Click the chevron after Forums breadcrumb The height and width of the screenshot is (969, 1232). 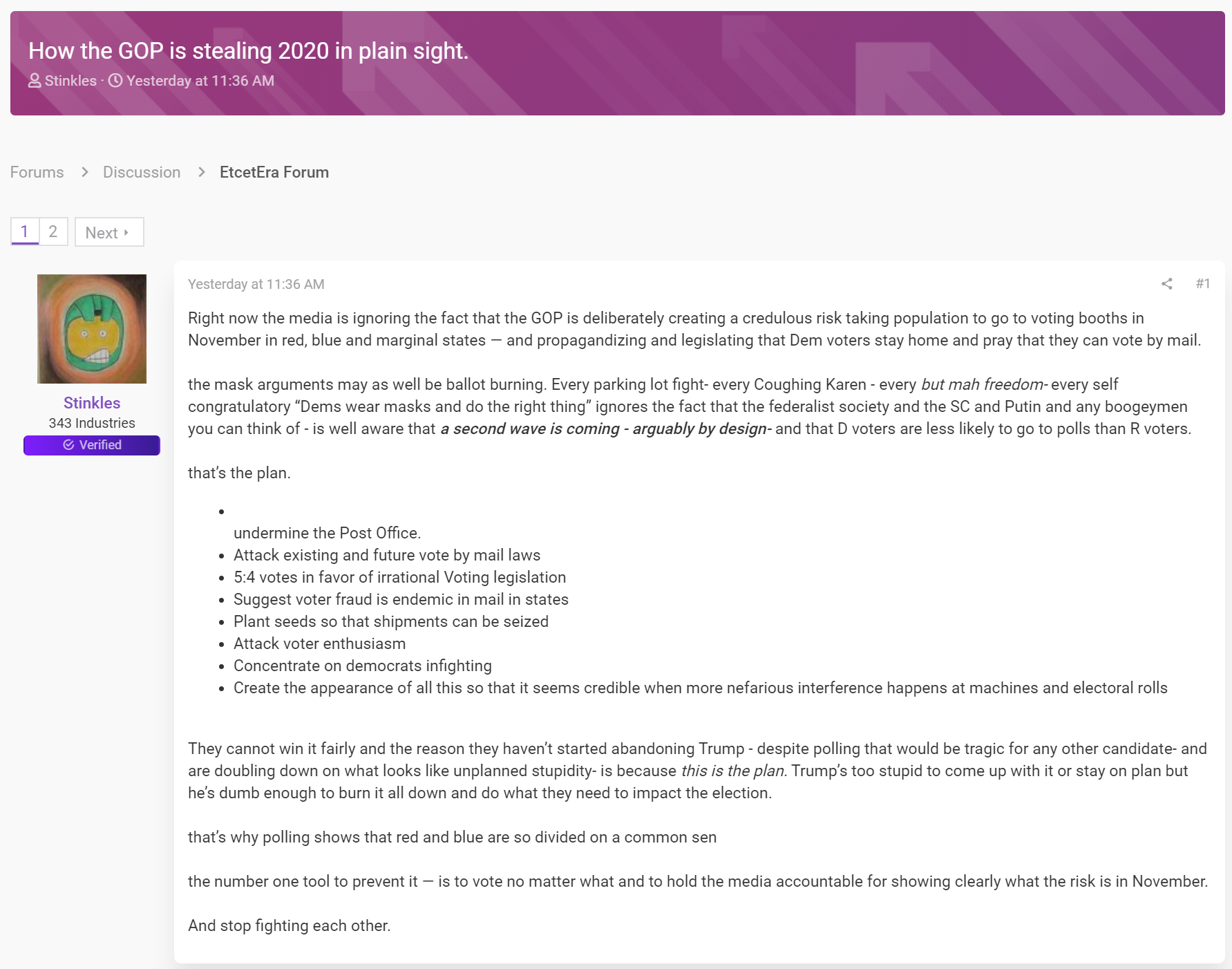coord(85,172)
